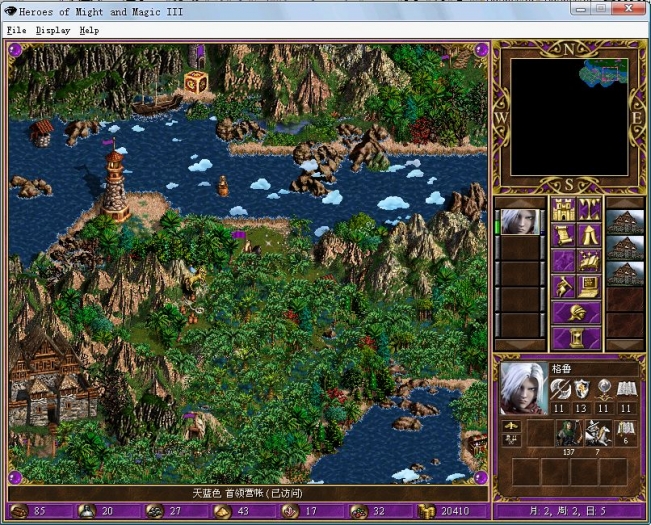Image resolution: width=651 pixels, height=525 pixels.
Task: Click the red-roofed hut on the water
Action: 42,133
